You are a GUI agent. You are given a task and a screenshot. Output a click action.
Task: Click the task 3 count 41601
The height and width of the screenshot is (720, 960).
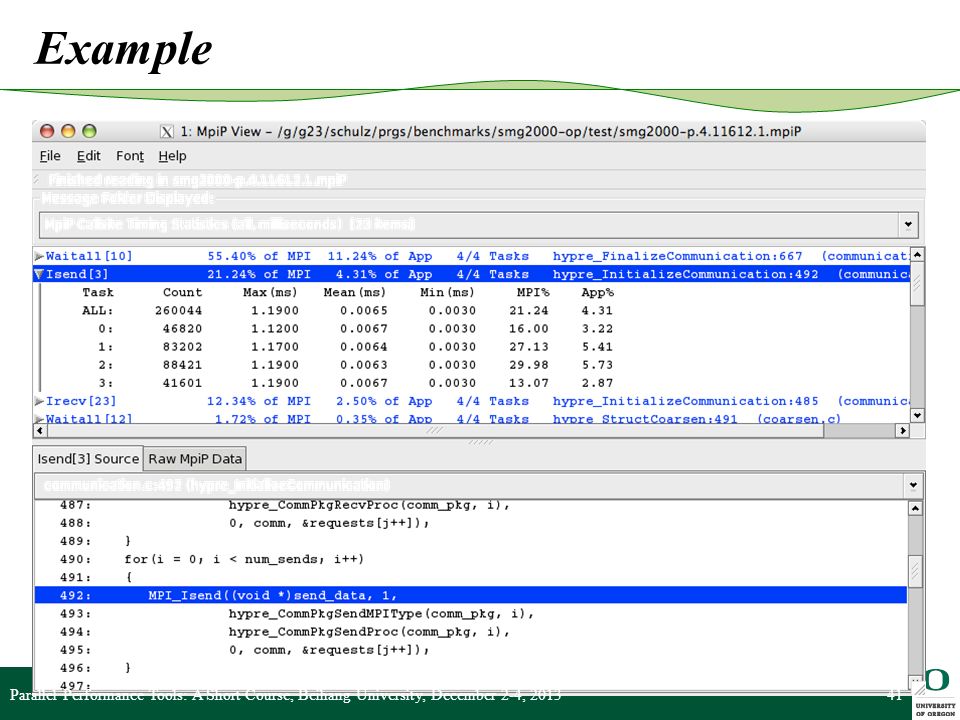182,383
